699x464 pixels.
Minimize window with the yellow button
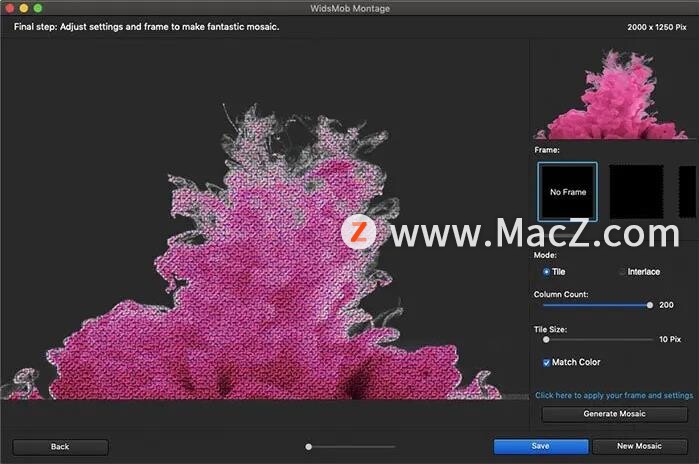(x=24, y=8)
